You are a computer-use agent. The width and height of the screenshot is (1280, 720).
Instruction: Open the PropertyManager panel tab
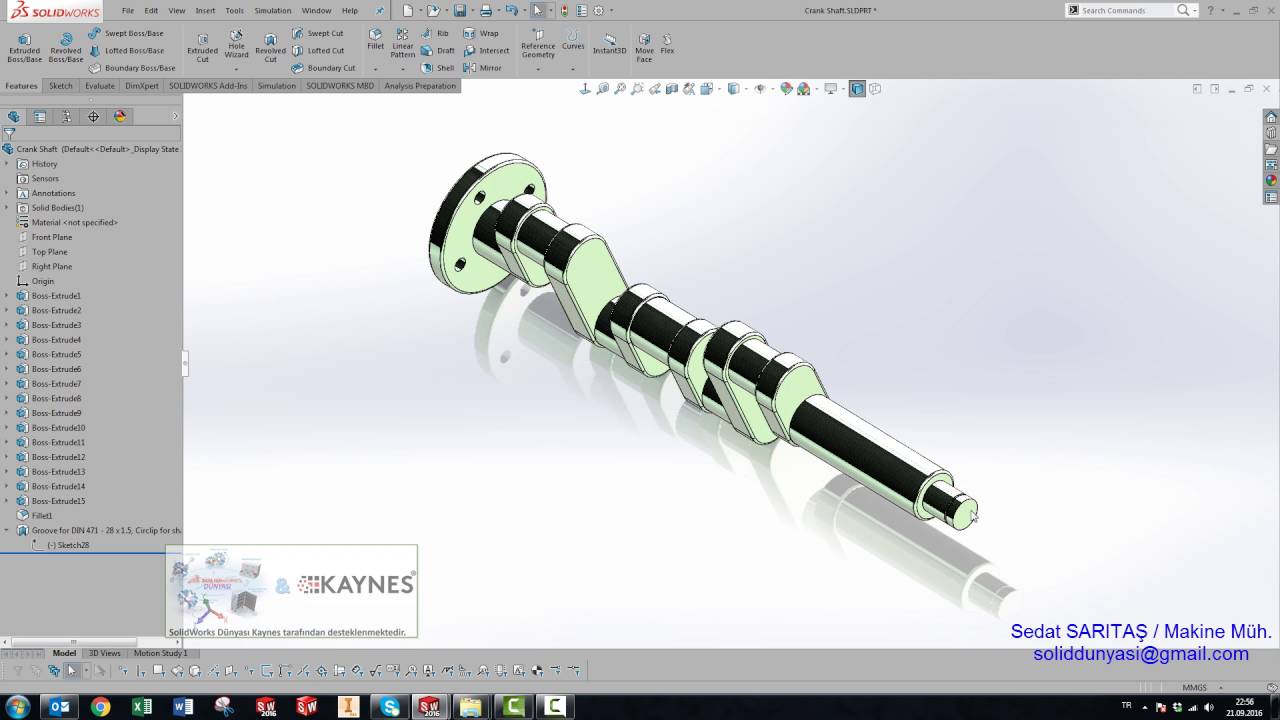[40, 116]
